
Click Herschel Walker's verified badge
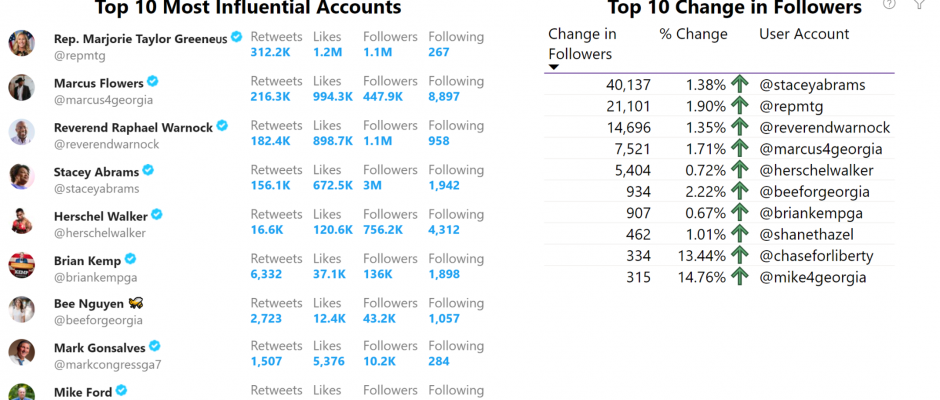pyautogui.click(x=157, y=214)
